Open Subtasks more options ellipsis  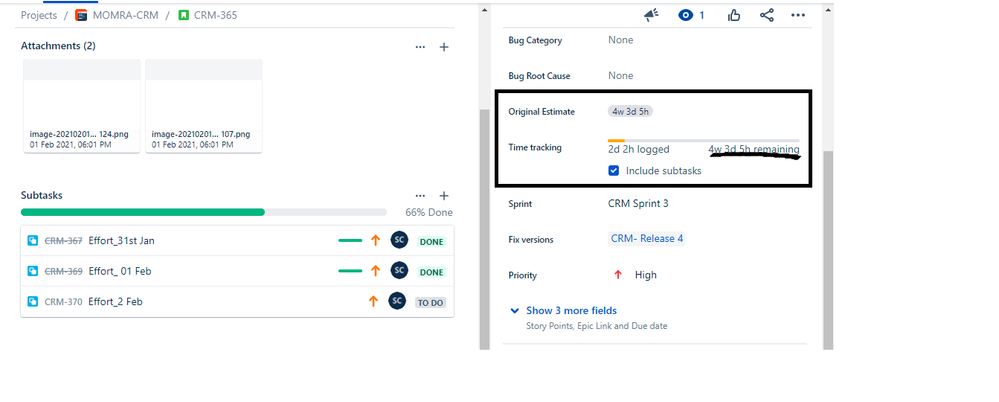420,196
